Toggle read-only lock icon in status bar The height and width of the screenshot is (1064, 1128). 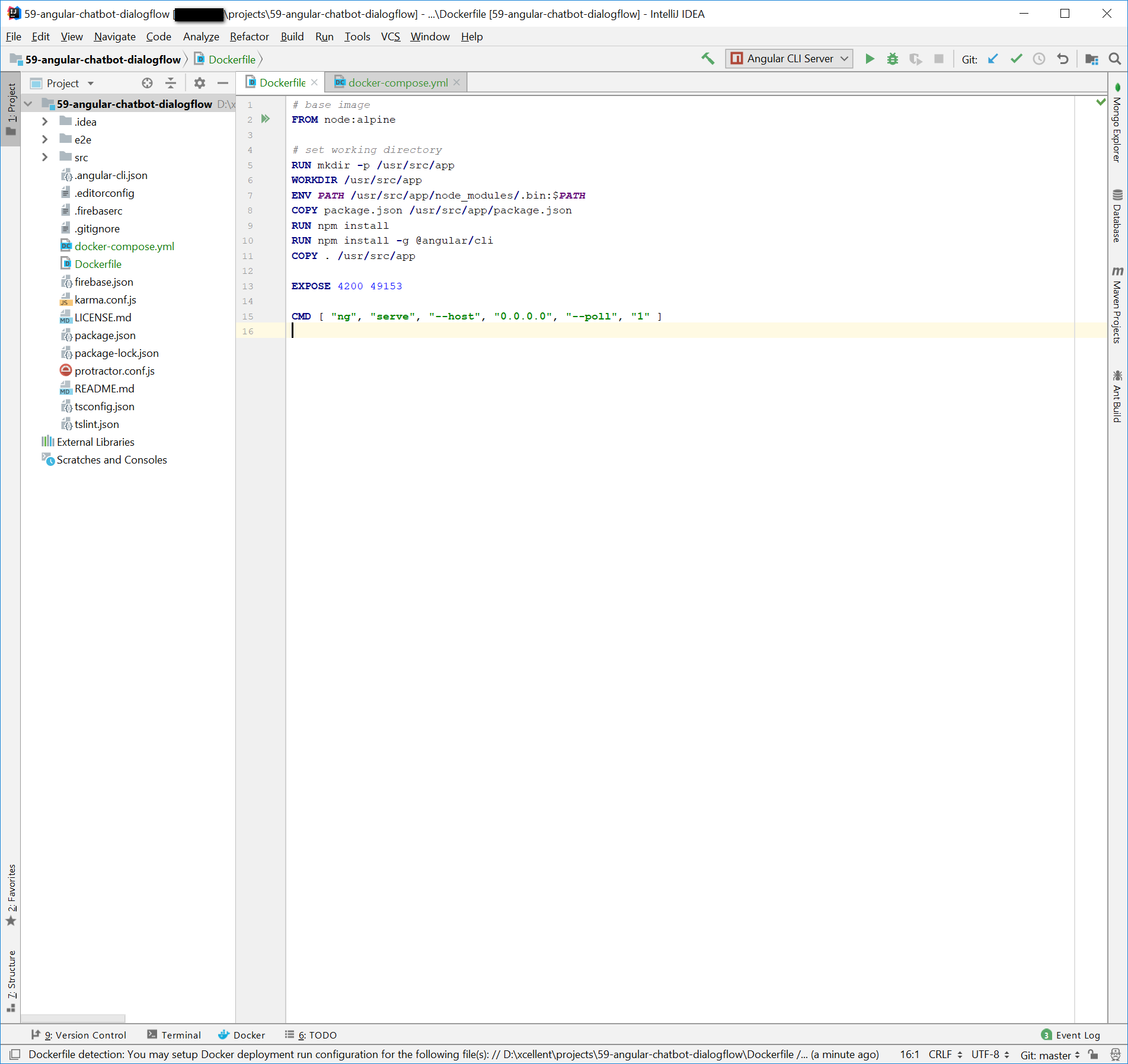[x=1093, y=1055]
